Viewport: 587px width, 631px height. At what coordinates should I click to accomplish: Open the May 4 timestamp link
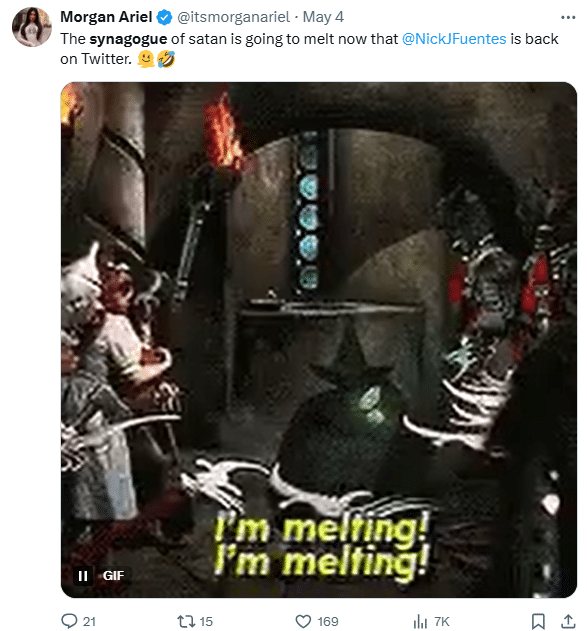(x=323, y=17)
